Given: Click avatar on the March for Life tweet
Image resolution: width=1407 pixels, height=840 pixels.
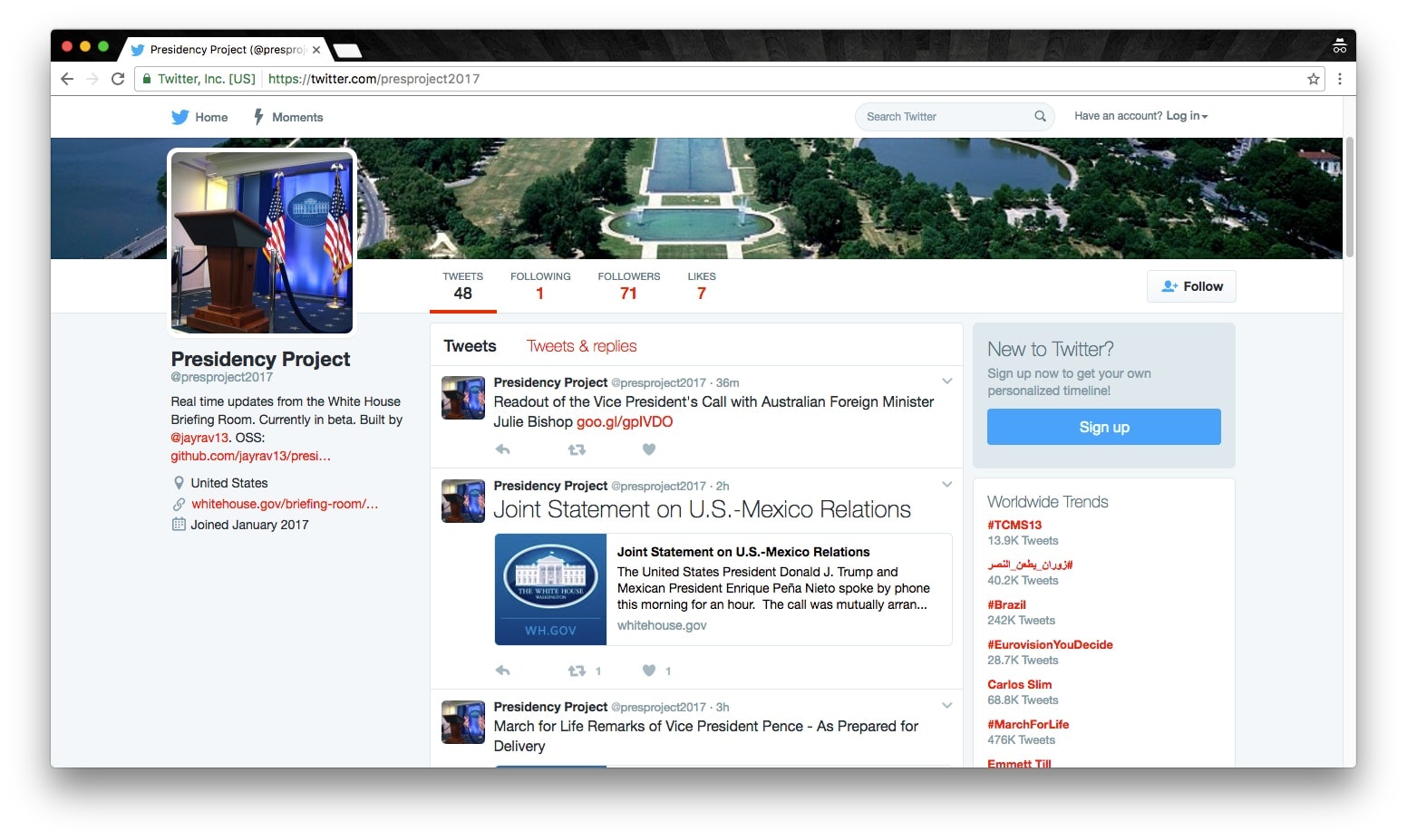Looking at the screenshot, I should tap(463, 722).
